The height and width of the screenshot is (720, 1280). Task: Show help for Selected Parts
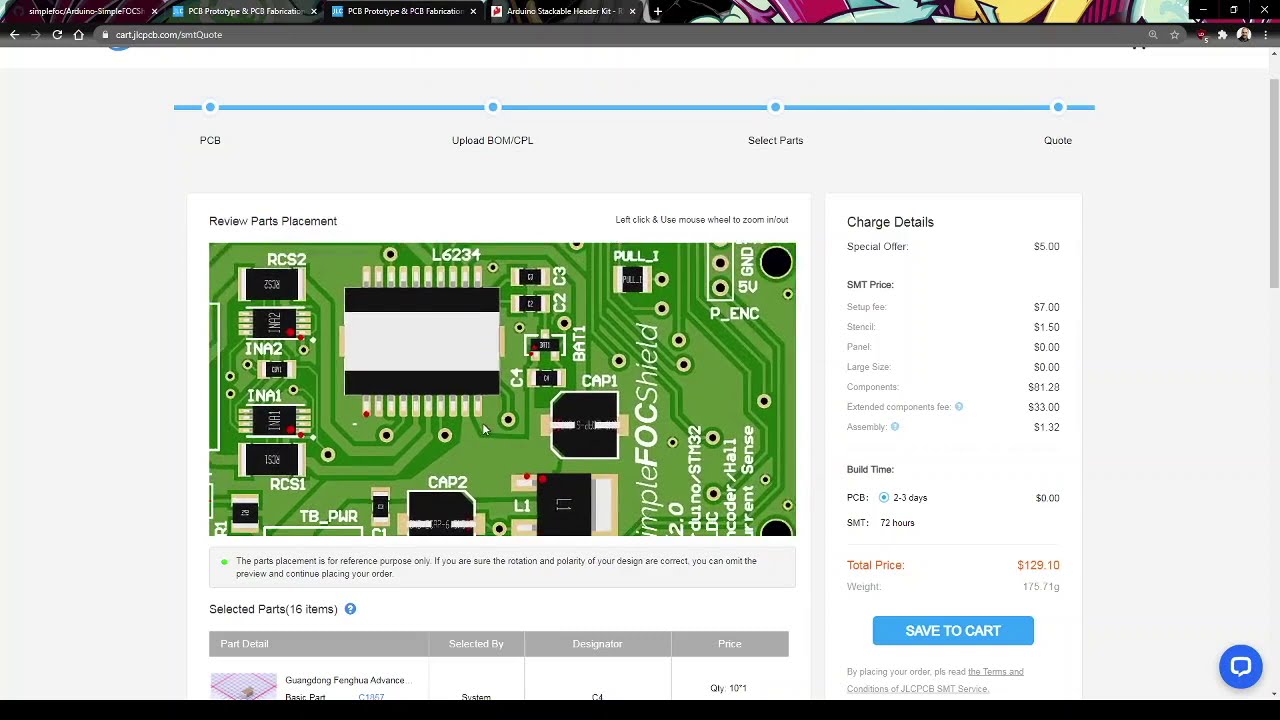pos(350,609)
